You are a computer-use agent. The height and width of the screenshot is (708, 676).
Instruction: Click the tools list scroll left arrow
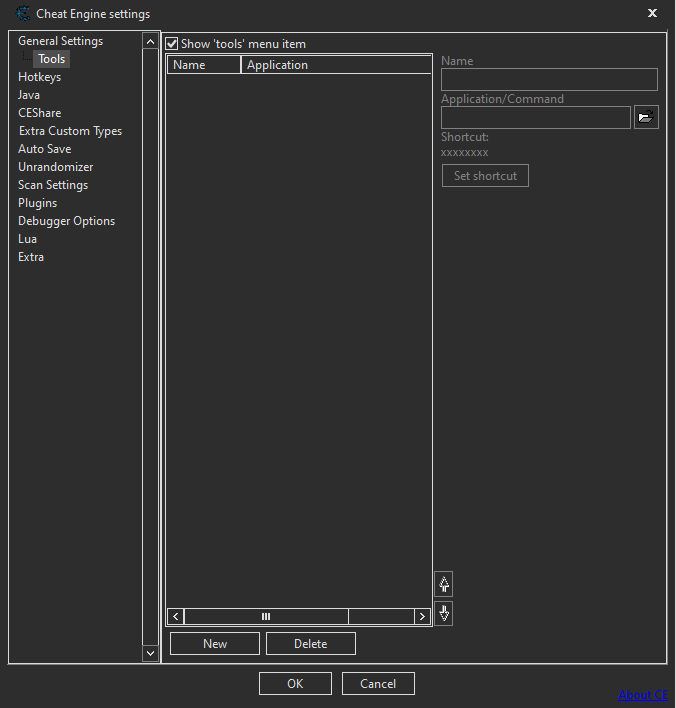tap(176, 616)
